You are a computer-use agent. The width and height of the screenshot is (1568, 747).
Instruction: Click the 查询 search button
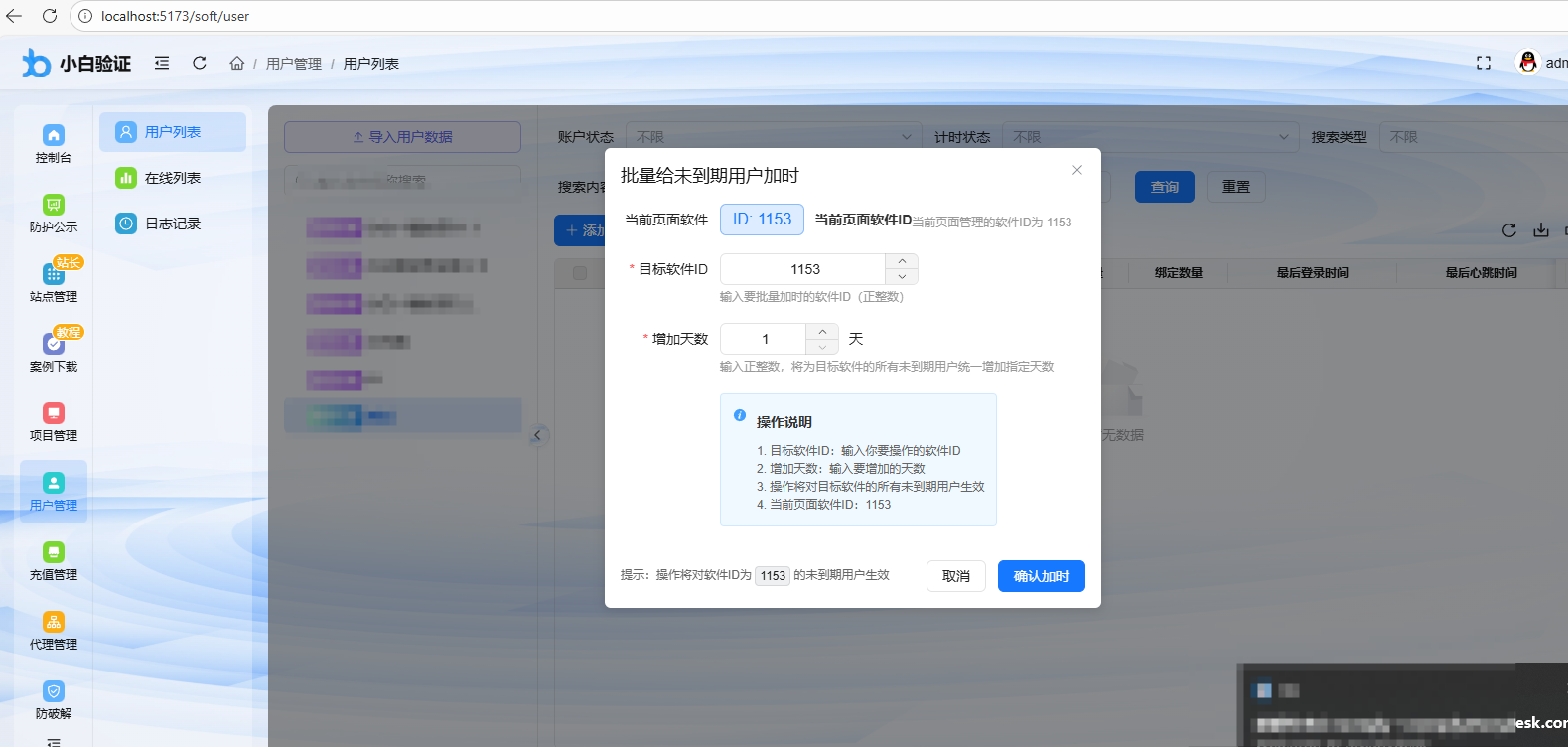pyautogui.click(x=1165, y=187)
